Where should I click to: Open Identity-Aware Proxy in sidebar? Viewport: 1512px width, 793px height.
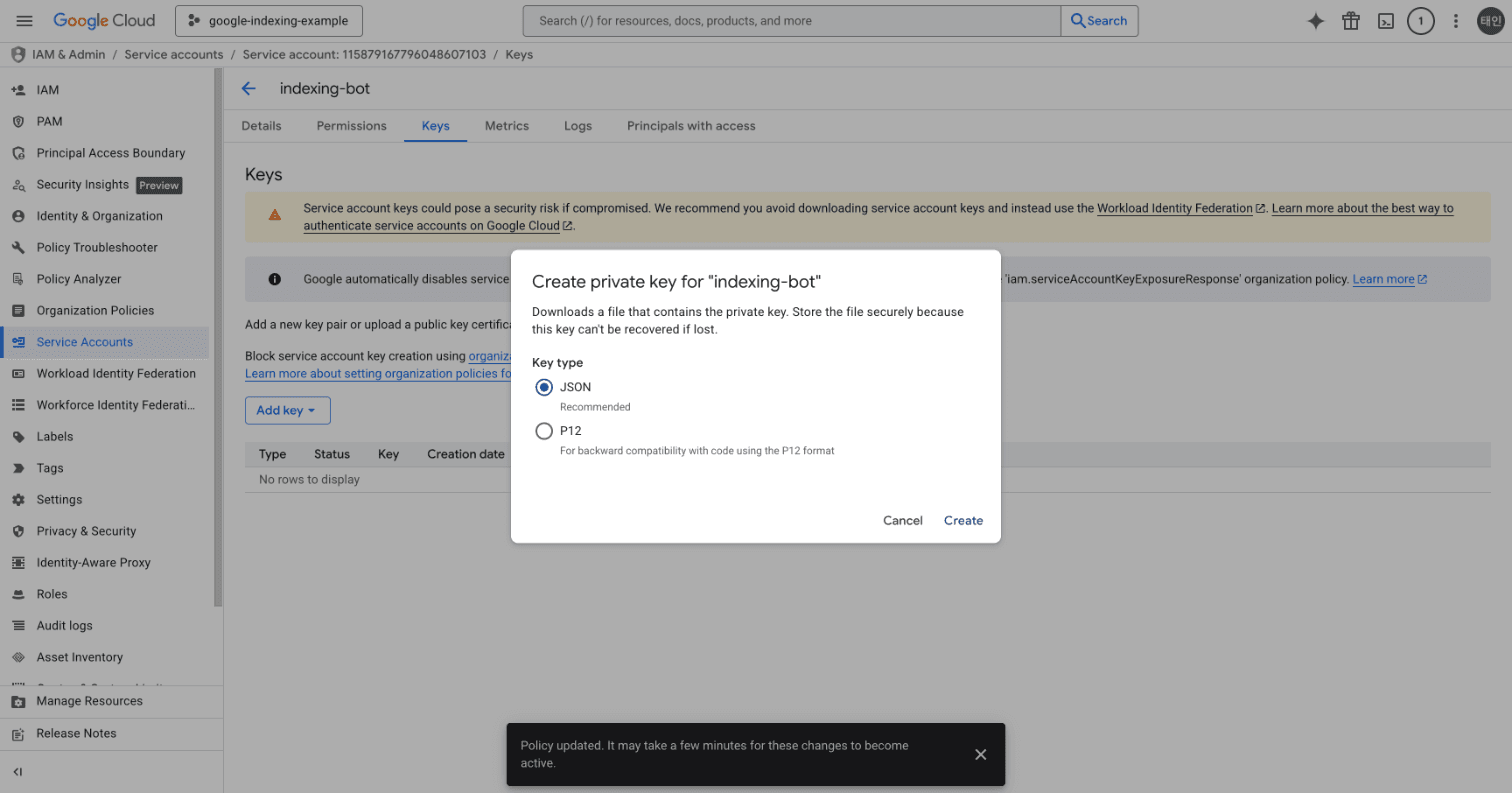105,562
